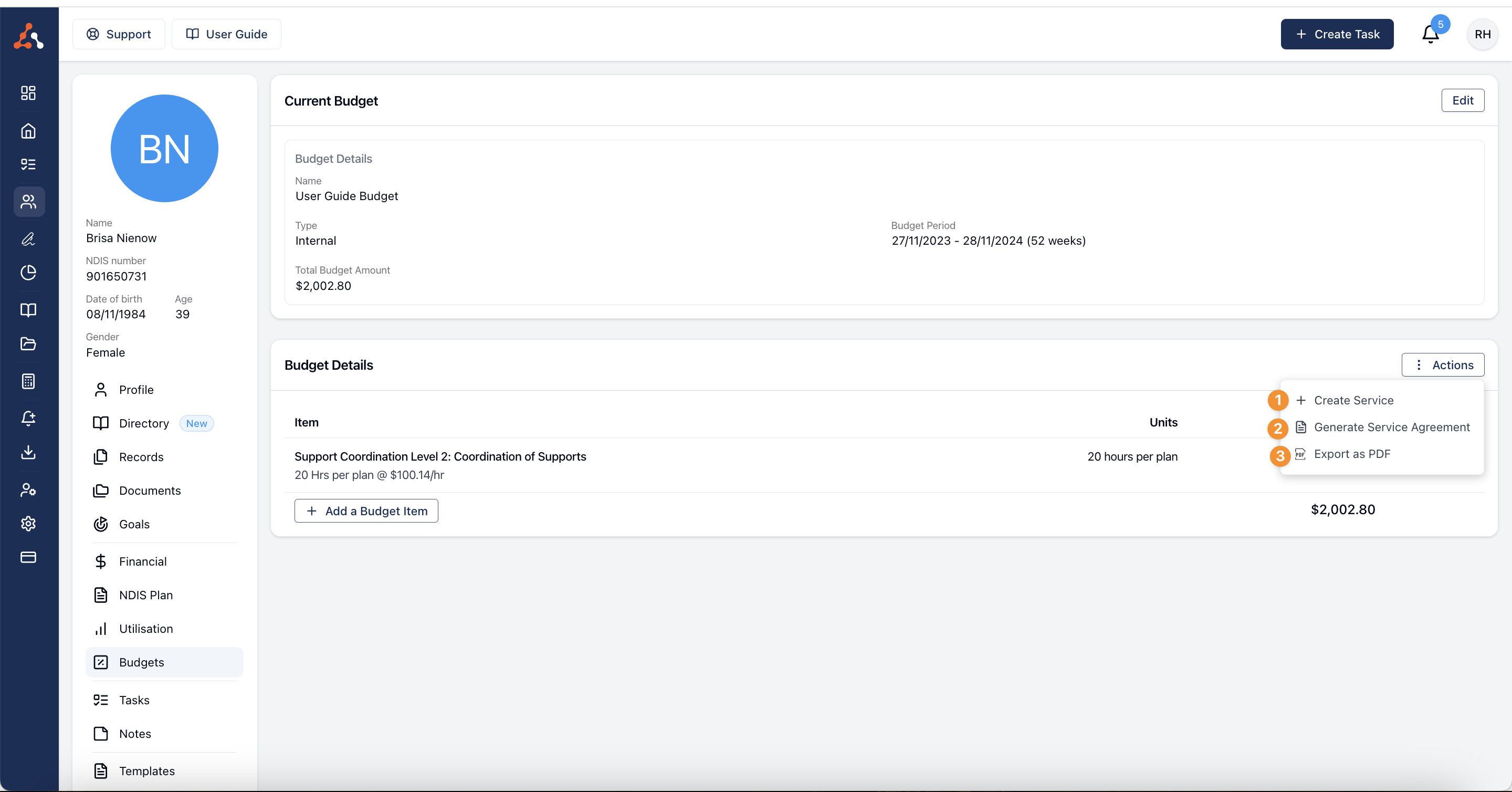1512x792 pixels.
Task: Click the Create Task button
Action: pyautogui.click(x=1337, y=34)
